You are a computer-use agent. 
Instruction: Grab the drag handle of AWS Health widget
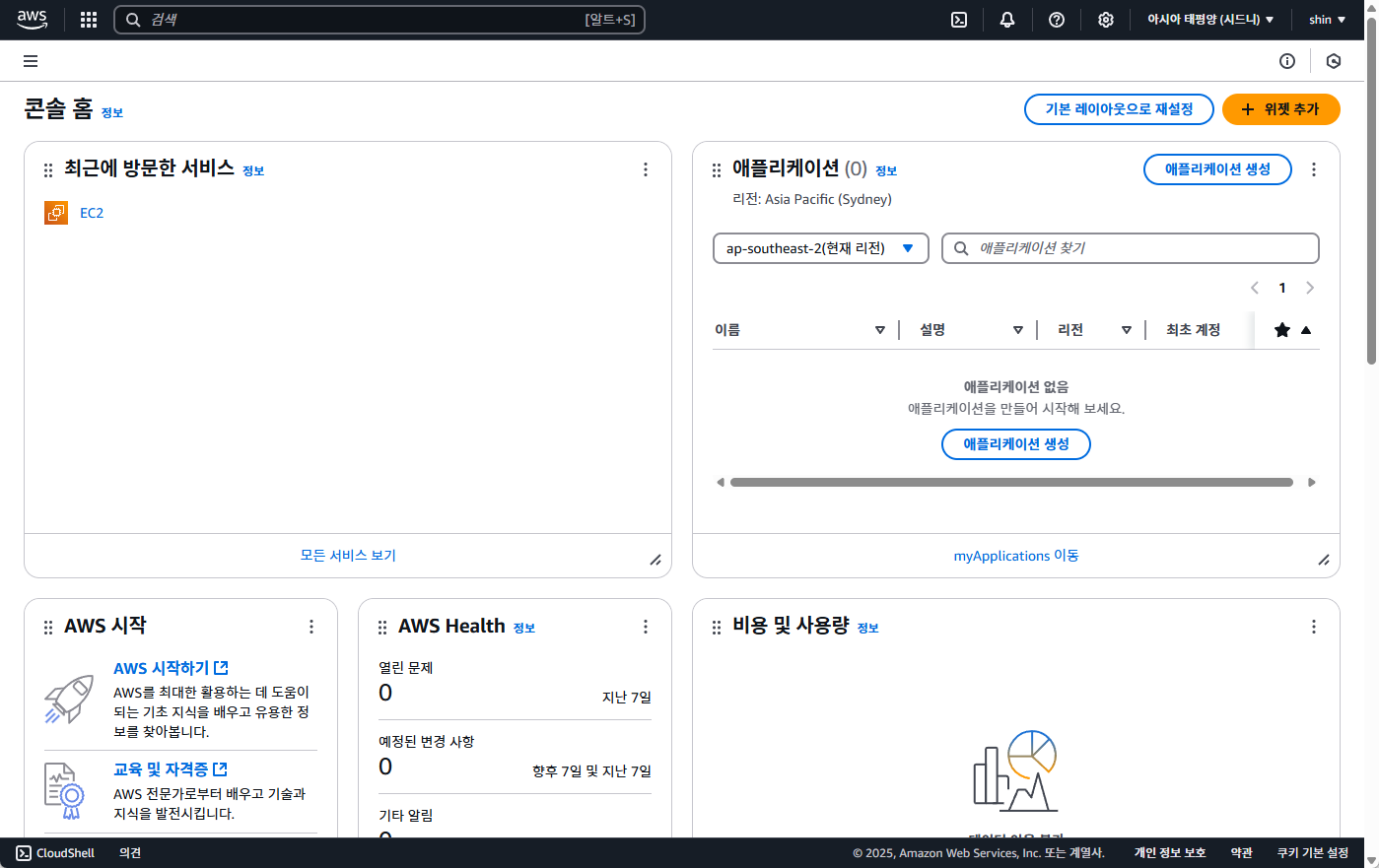pyautogui.click(x=382, y=628)
